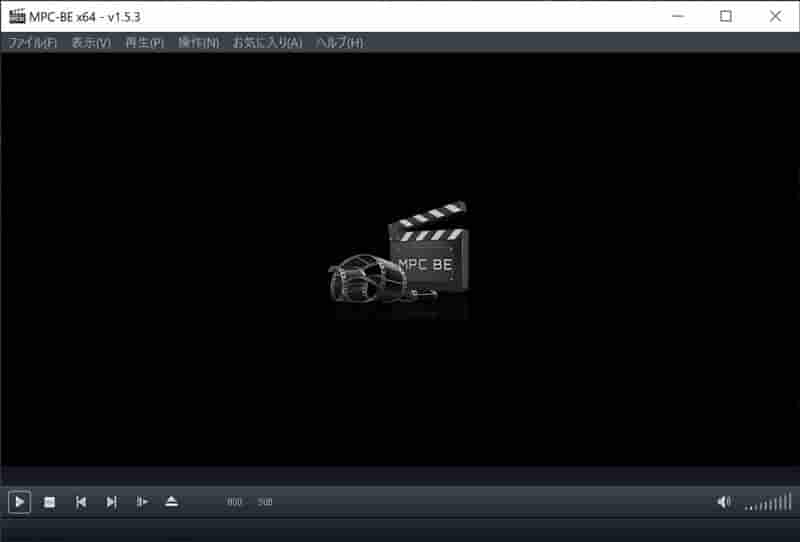The width and height of the screenshot is (800, 542).
Task: Open a file with the eject icon
Action: click(x=171, y=502)
